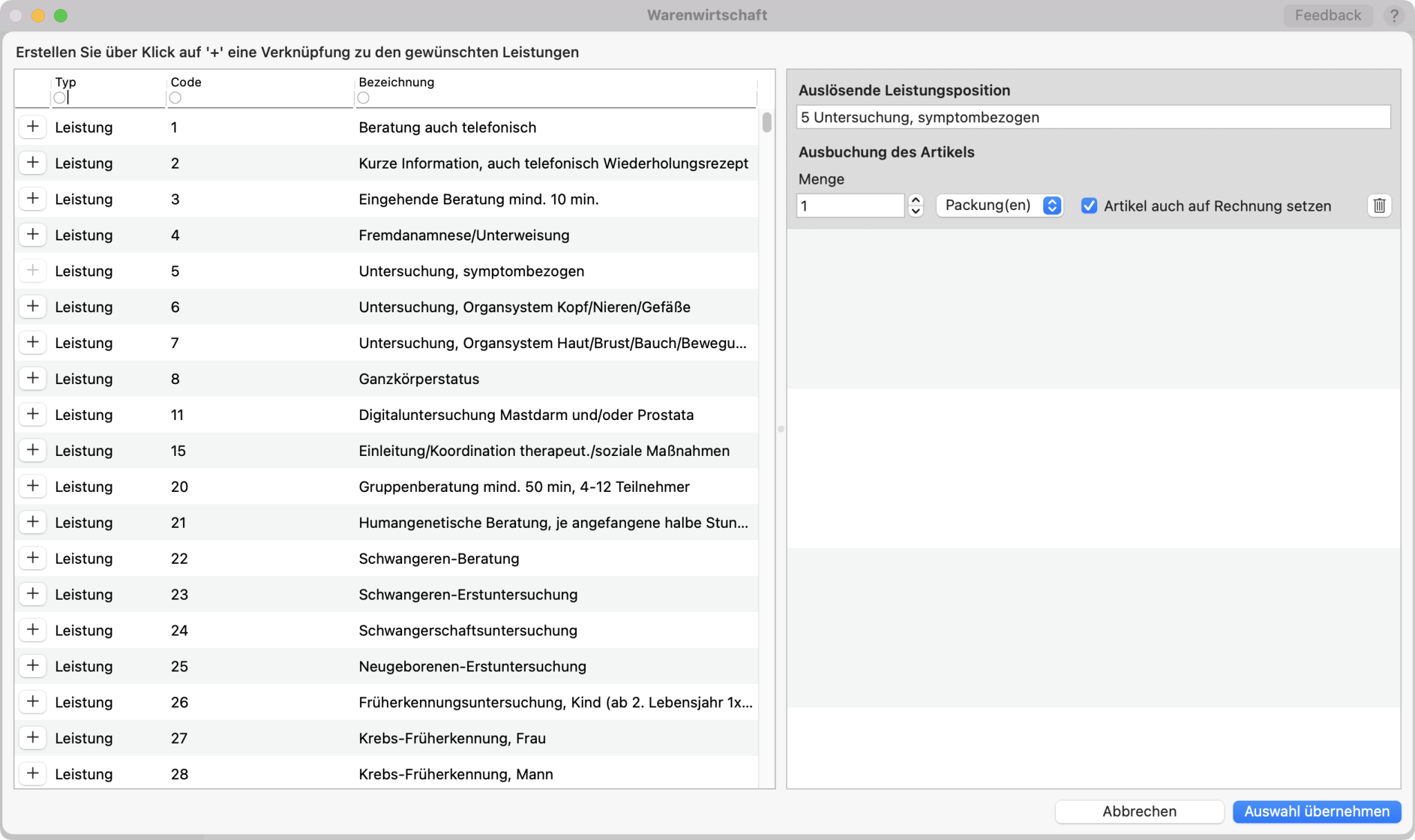Image resolution: width=1415 pixels, height=840 pixels.
Task: Toggle 'Artikel auch auf Rechnung setzen' checkbox
Action: pyautogui.click(x=1090, y=206)
